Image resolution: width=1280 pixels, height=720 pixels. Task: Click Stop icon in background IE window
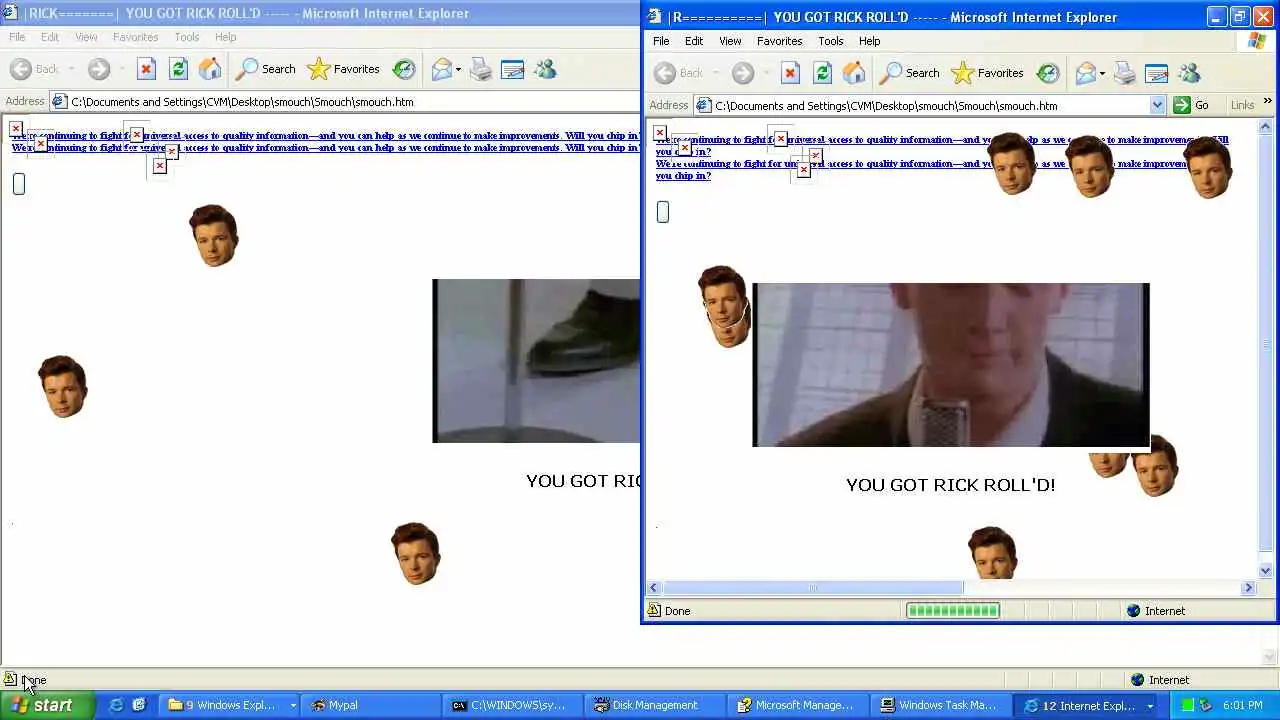146,69
